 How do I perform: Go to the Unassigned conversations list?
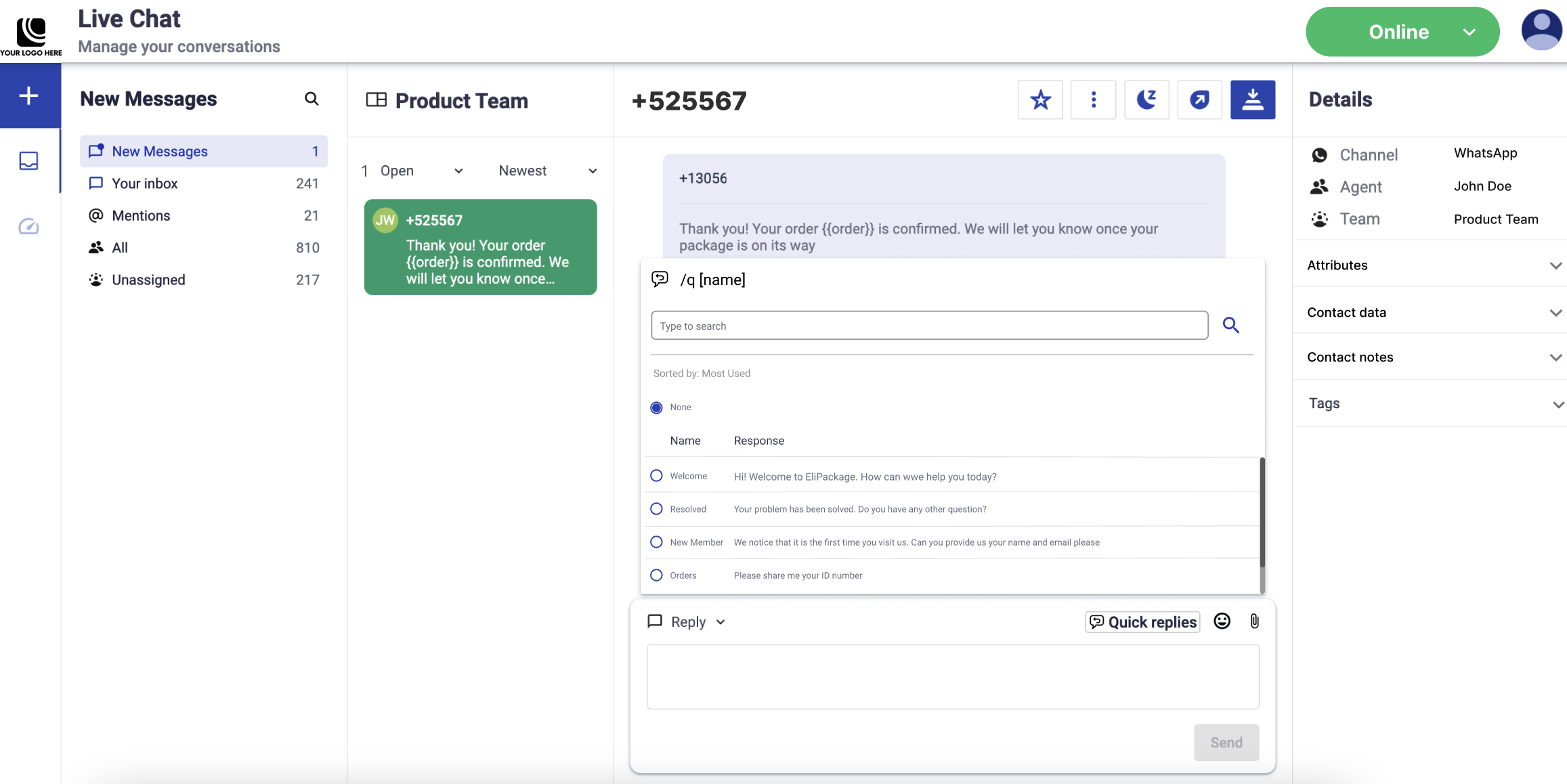tap(148, 280)
